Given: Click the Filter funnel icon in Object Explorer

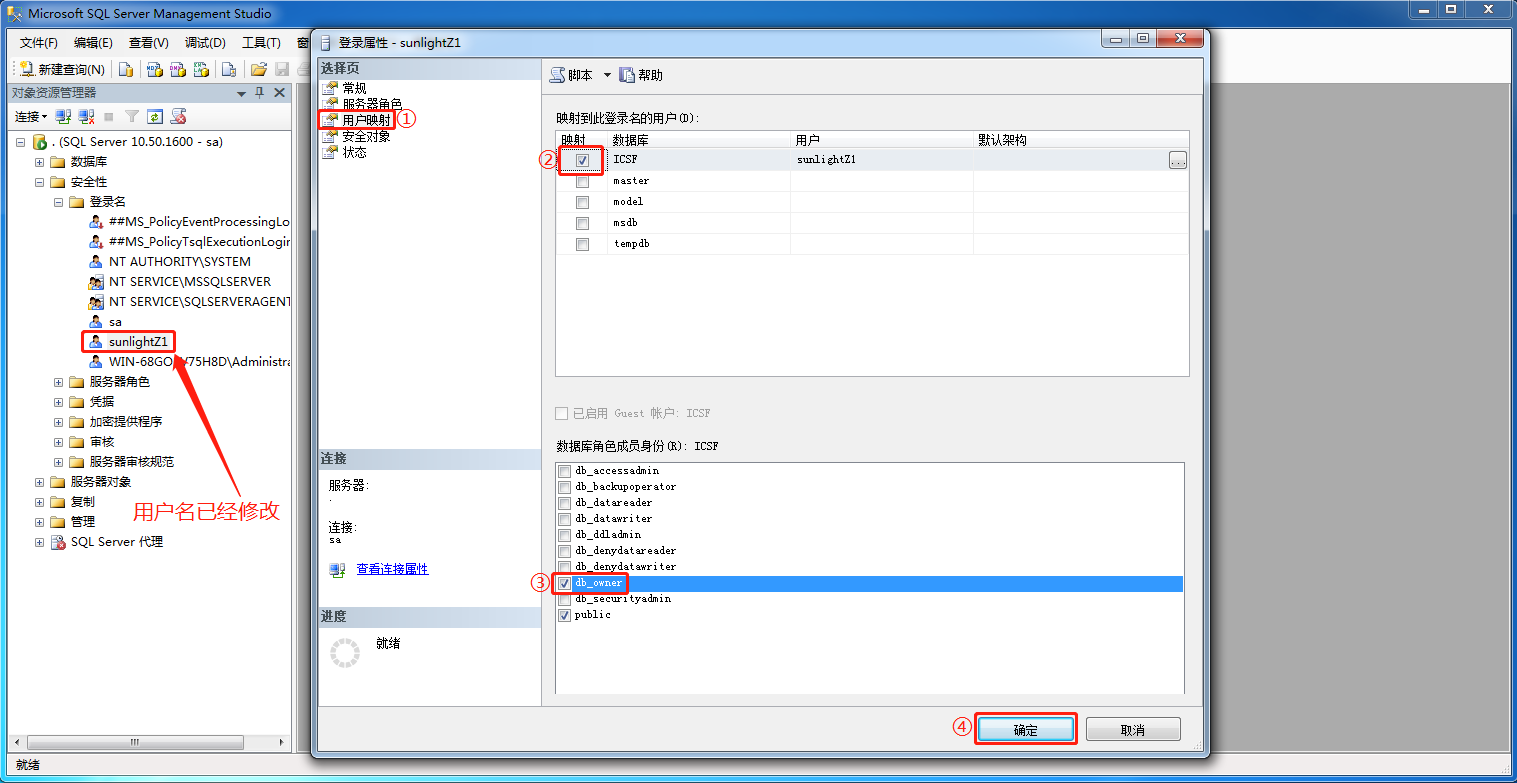Looking at the screenshot, I should click(x=131, y=117).
